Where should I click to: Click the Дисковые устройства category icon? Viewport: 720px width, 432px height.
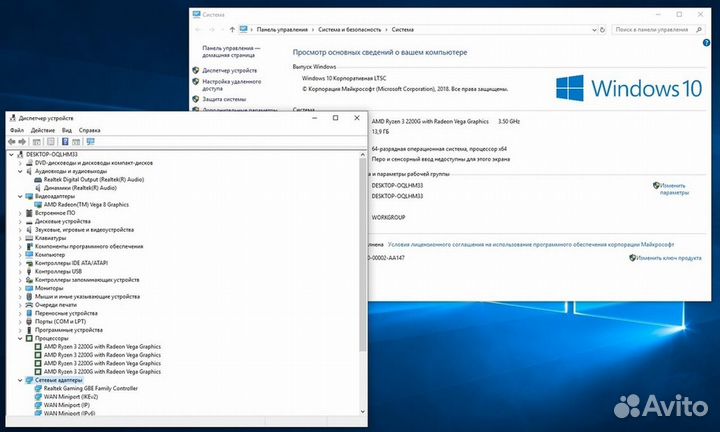click(29, 221)
